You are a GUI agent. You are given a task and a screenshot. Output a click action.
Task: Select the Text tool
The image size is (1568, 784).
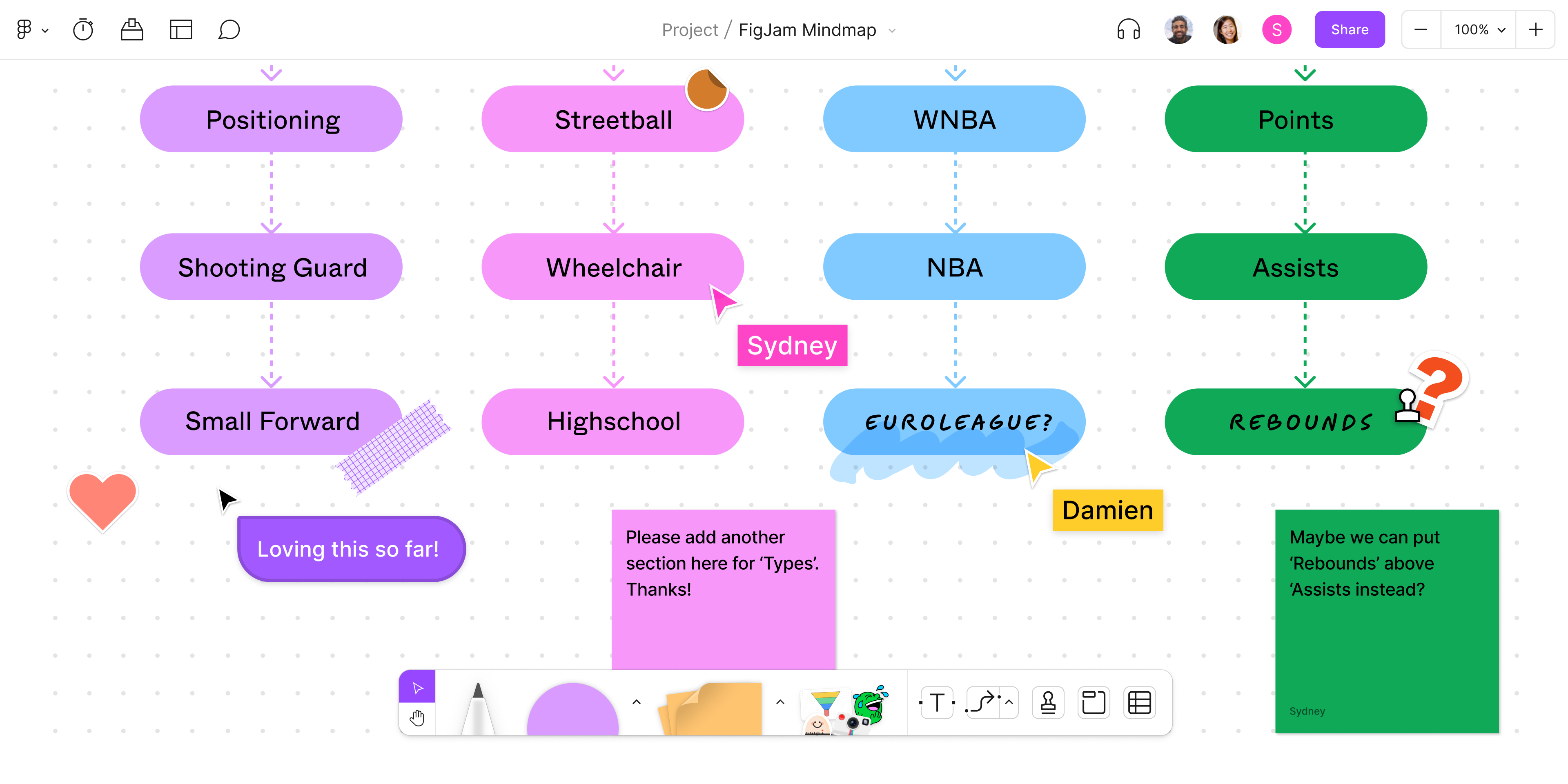[x=937, y=703]
